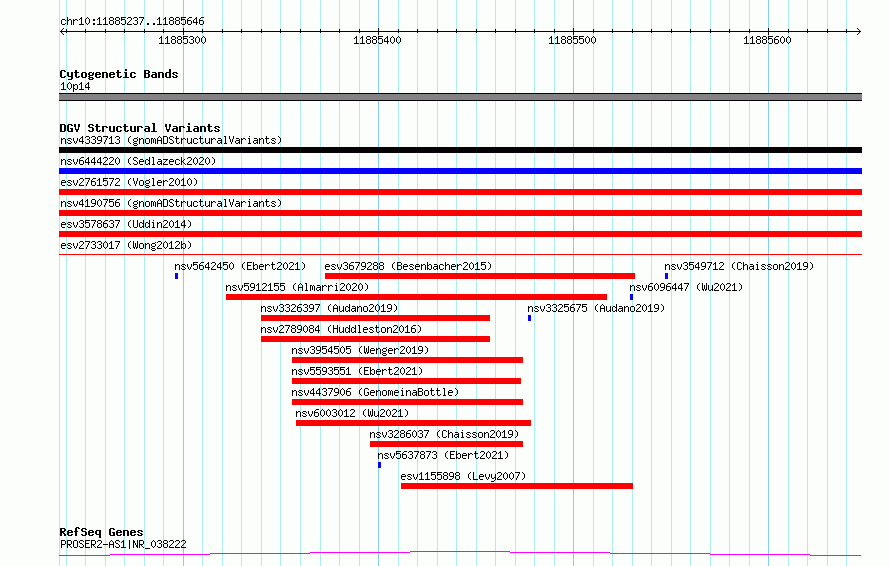
Task: Click the 10p14 band label
Action: (75, 86)
